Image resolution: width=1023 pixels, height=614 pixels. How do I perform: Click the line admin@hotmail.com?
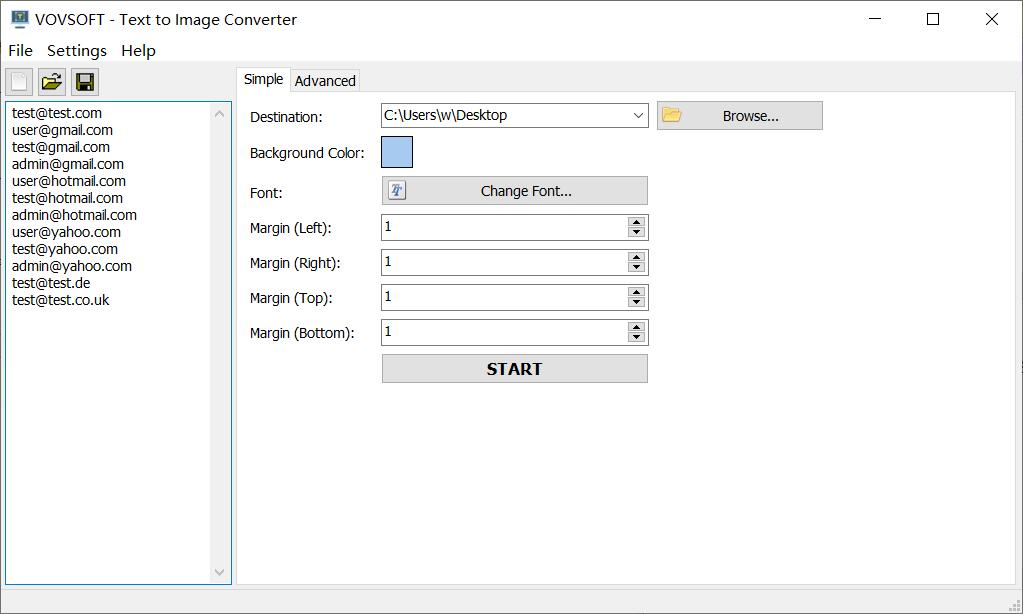(x=74, y=215)
